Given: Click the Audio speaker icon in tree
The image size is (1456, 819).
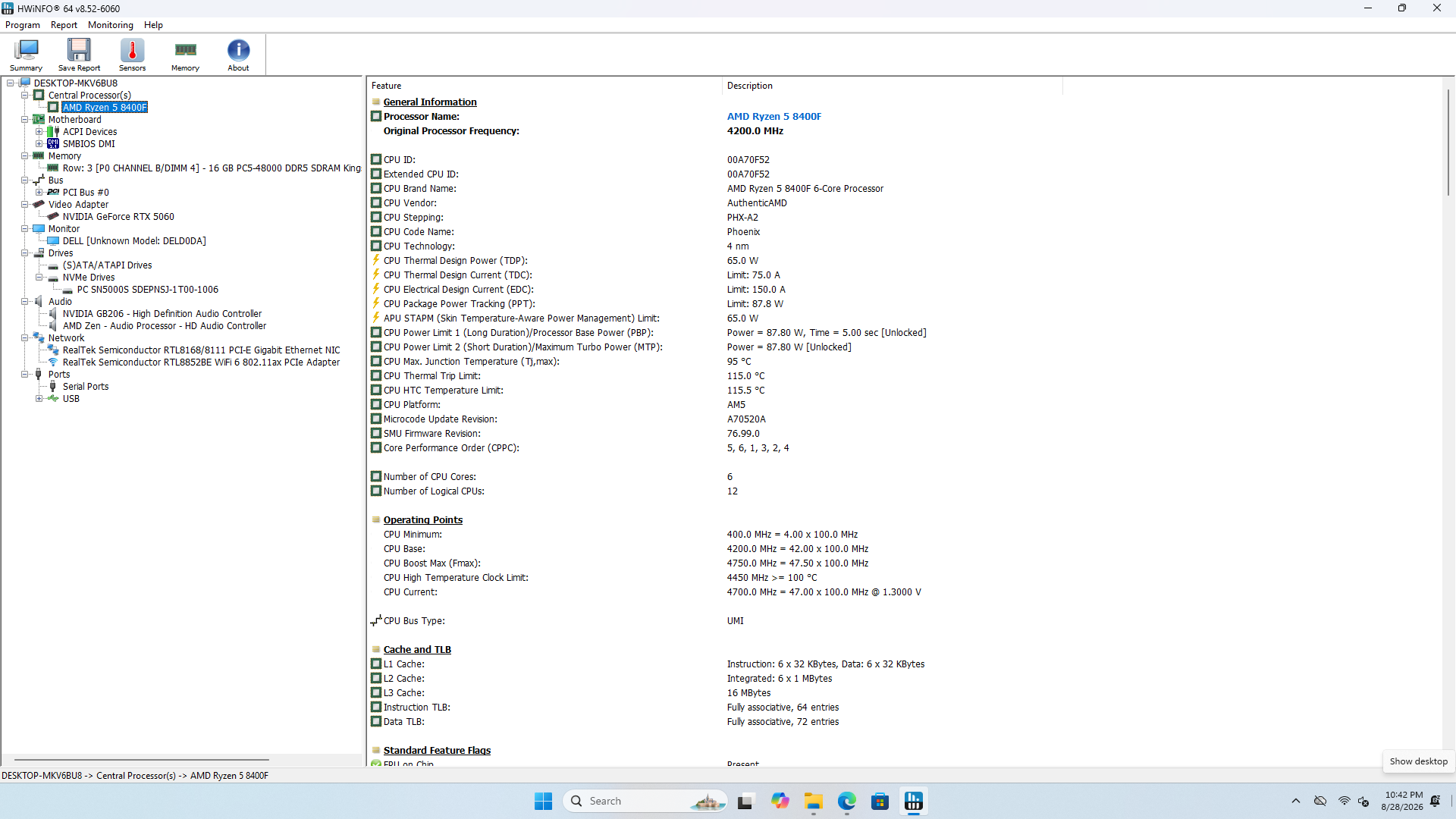Looking at the screenshot, I should click(x=39, y=301).
